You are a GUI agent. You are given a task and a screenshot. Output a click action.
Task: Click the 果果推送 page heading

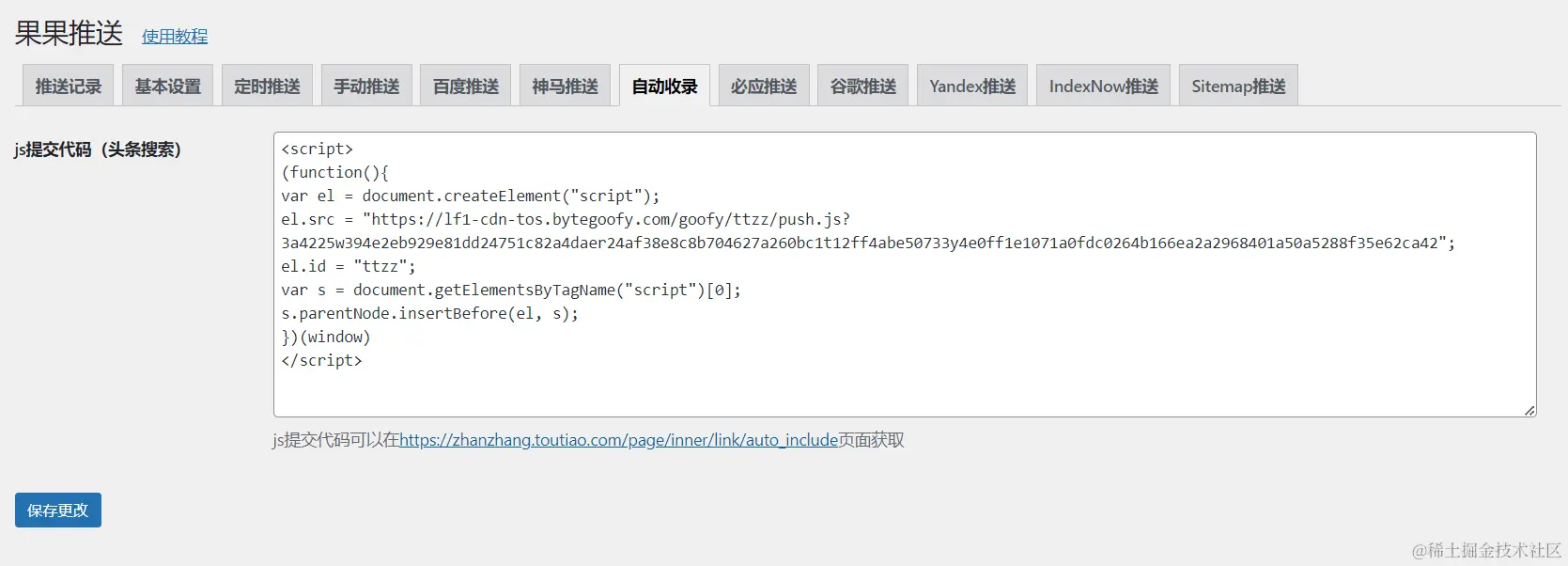pos(69,33)
